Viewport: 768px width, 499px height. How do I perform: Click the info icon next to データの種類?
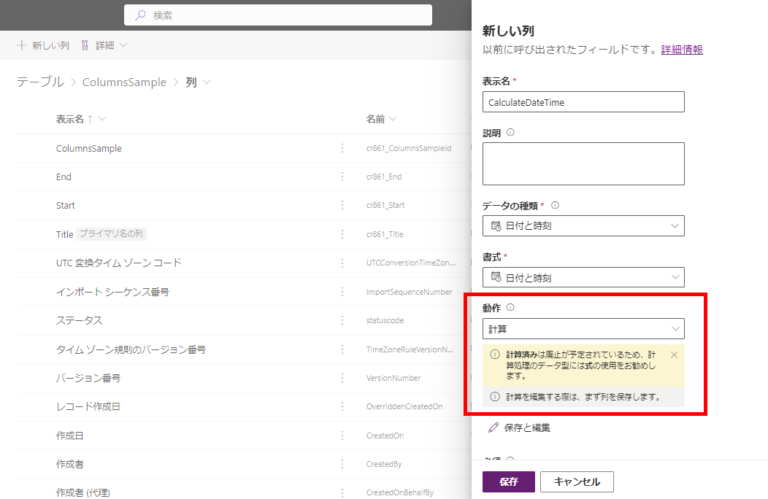point(555,205)
